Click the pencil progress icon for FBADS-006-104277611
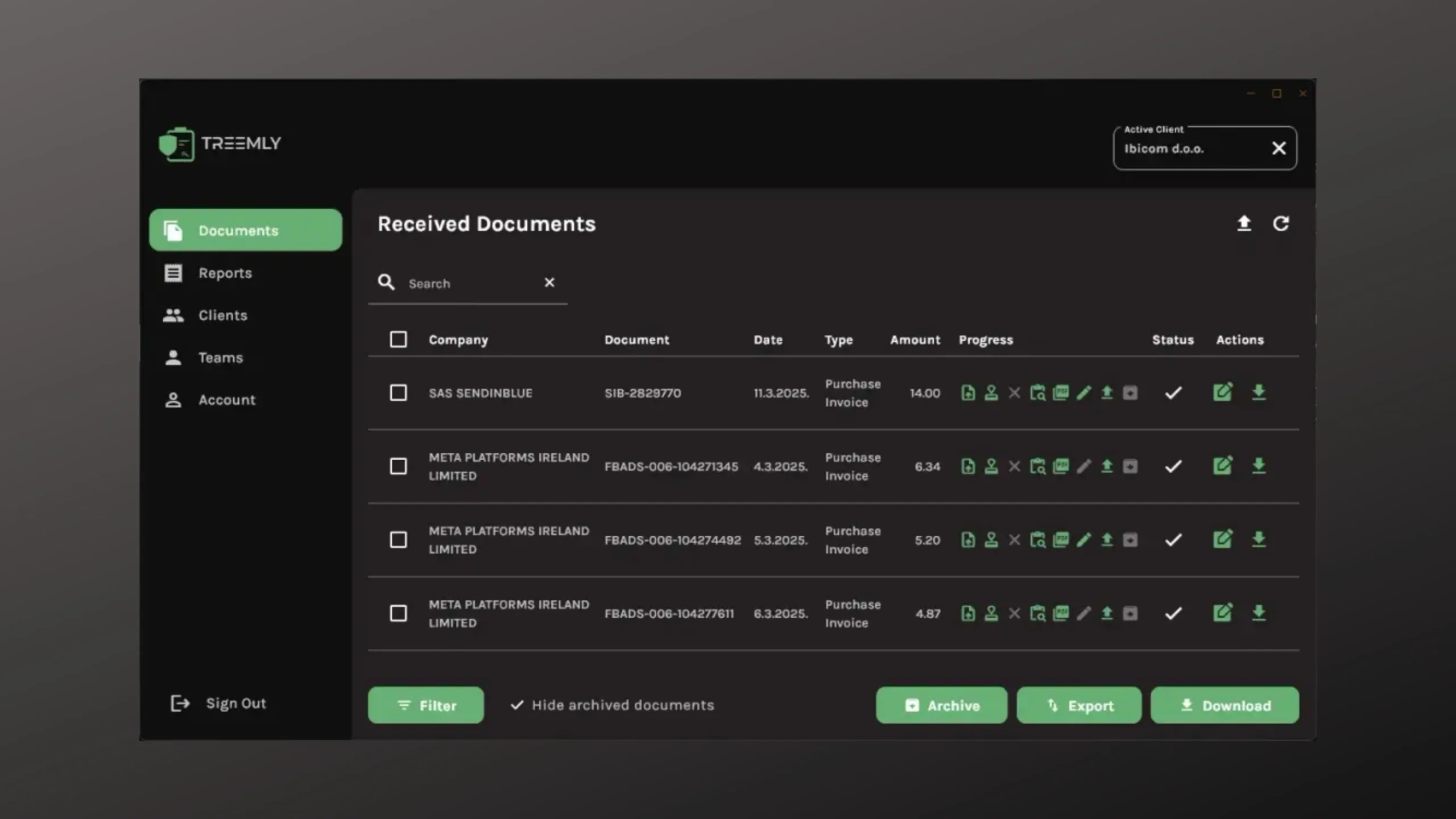Viewport: 1456px width, 819px height. click(x=1084, y=614)
